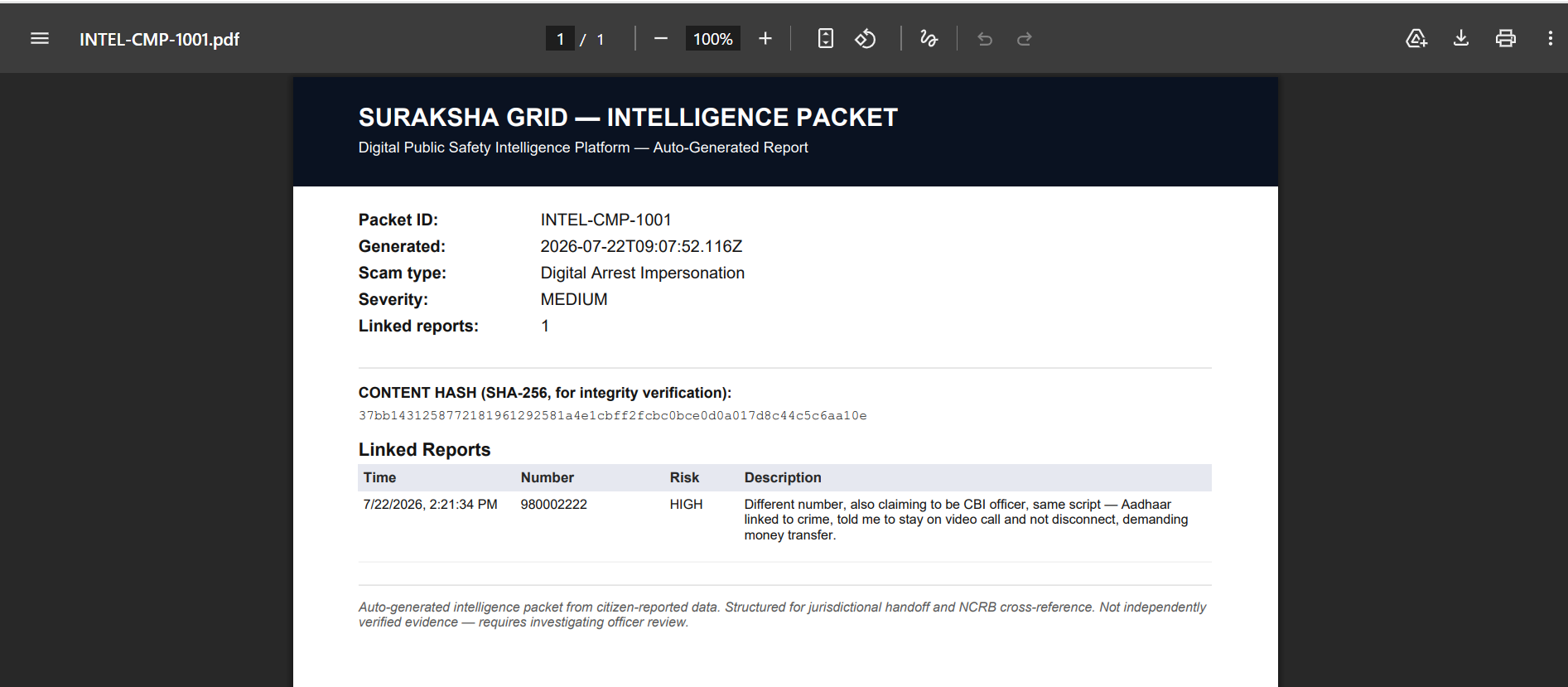Click the total page count after the slash
1568x687 pixels.
pyautogui.click(x=601, y=40)
